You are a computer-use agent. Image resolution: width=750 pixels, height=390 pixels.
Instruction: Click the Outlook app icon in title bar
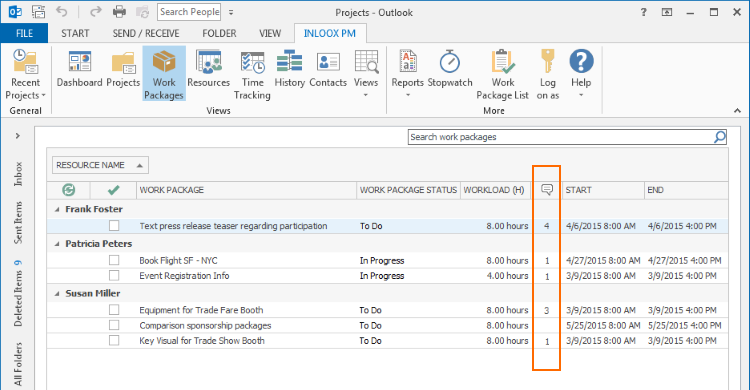(x=15, y=12)
